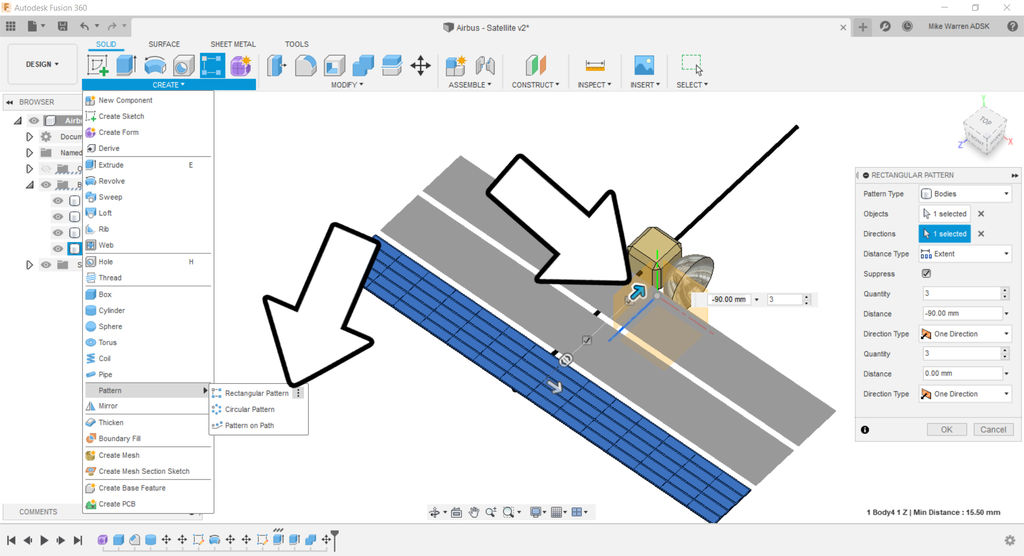Click the Directions 1 selected button
Image resolution: width=1024 pixels, height=556 pixels.
[944, 234]
